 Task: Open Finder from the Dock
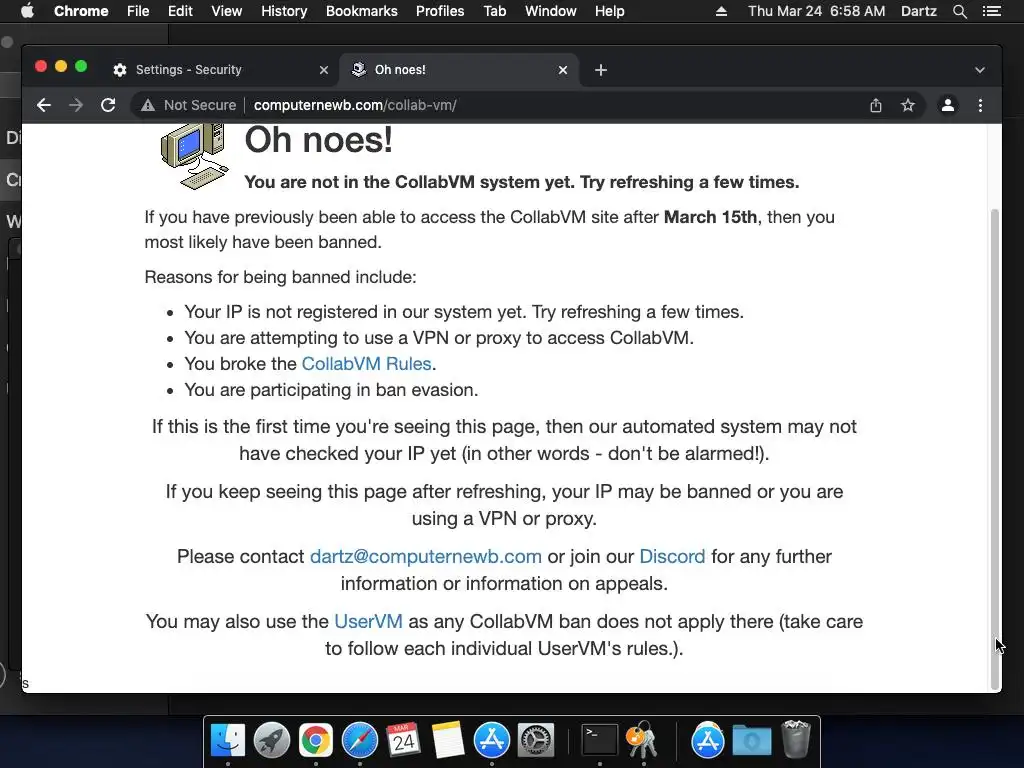click(228, 741)
